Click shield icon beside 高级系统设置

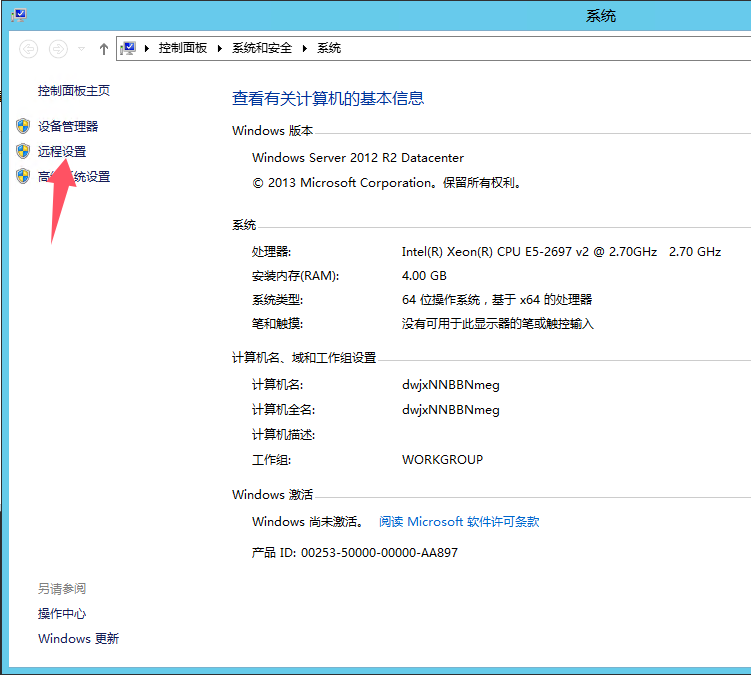pyautogui.click(x=23, y=176)
